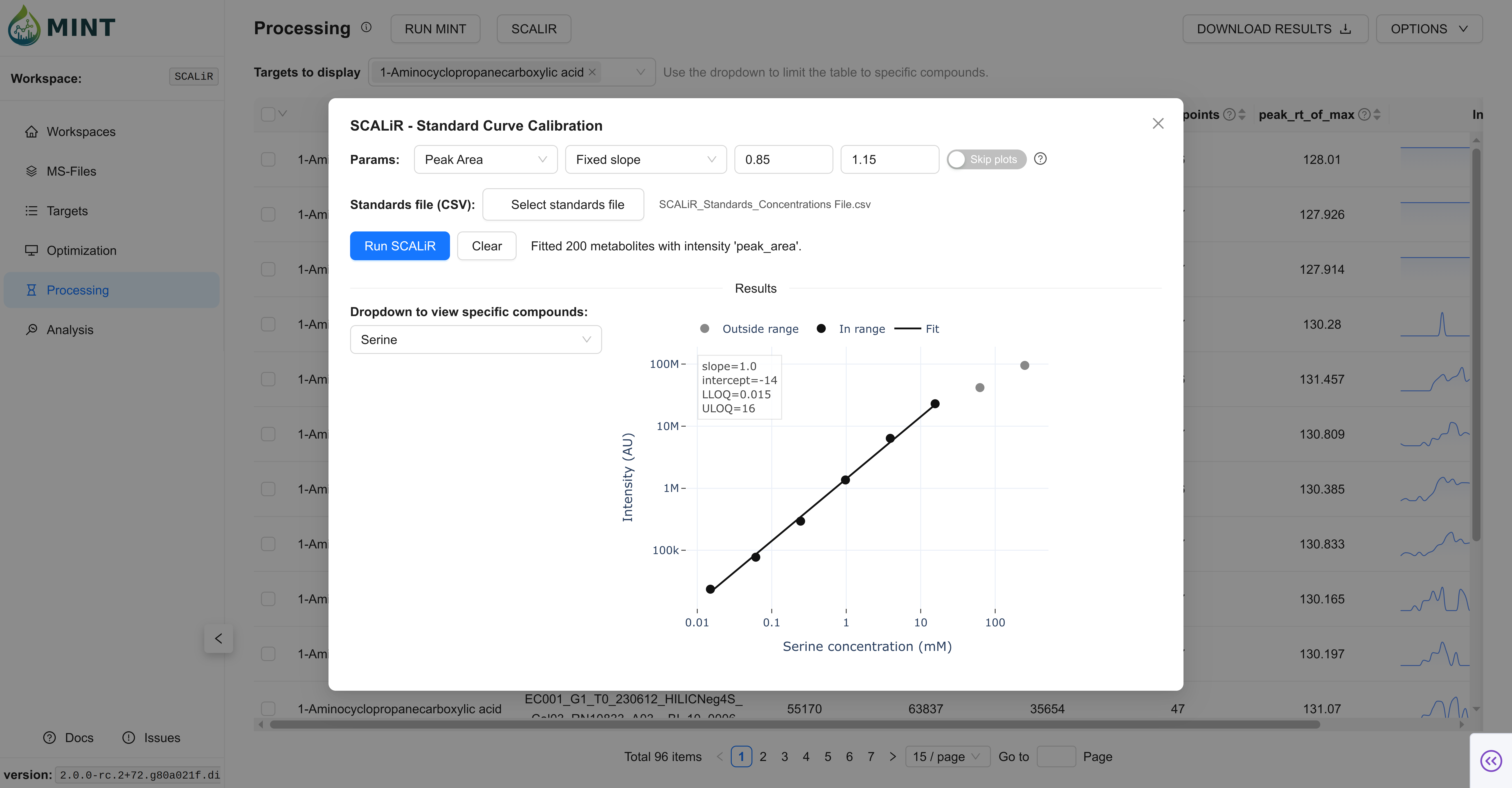The image size is (1512, 788).
Task: Go to the Analysis sidebar item
Action: tap(70, 329)
